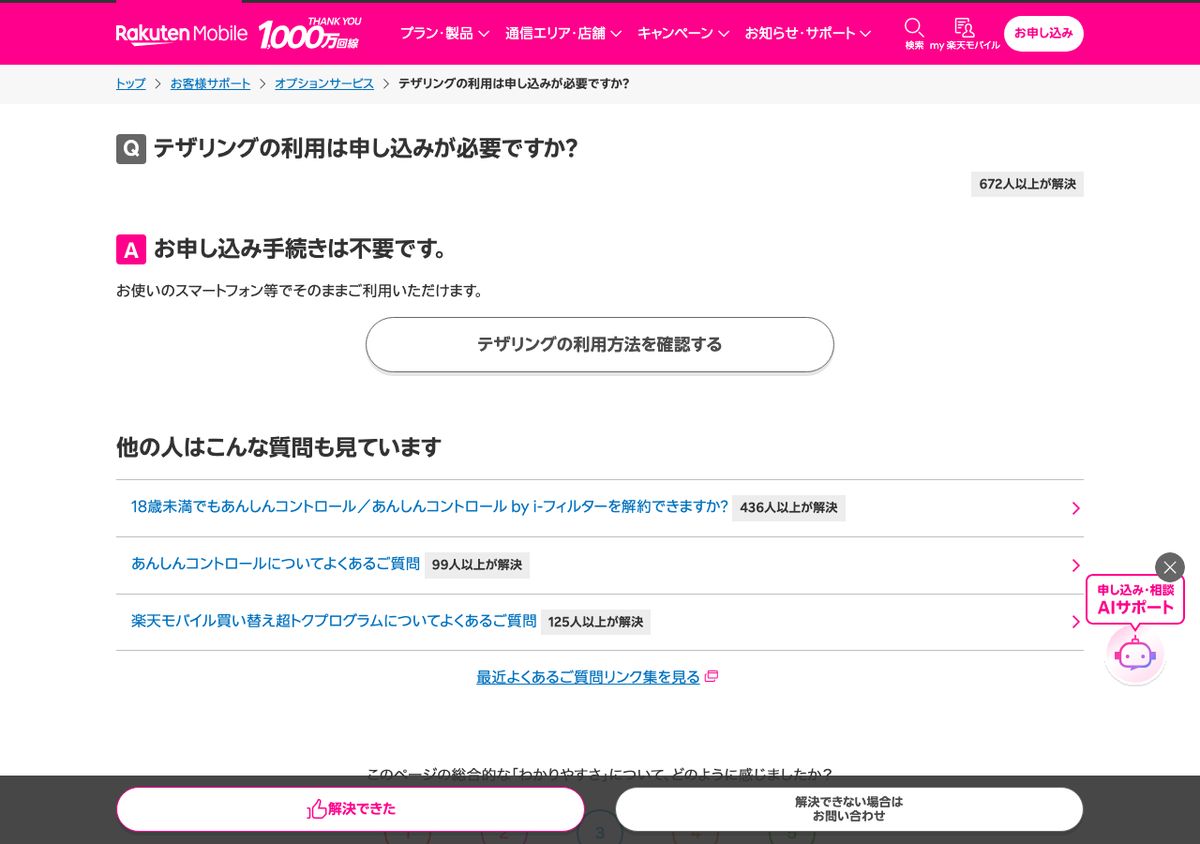Click the 672人以上が解決 badge

point(1027,184)
